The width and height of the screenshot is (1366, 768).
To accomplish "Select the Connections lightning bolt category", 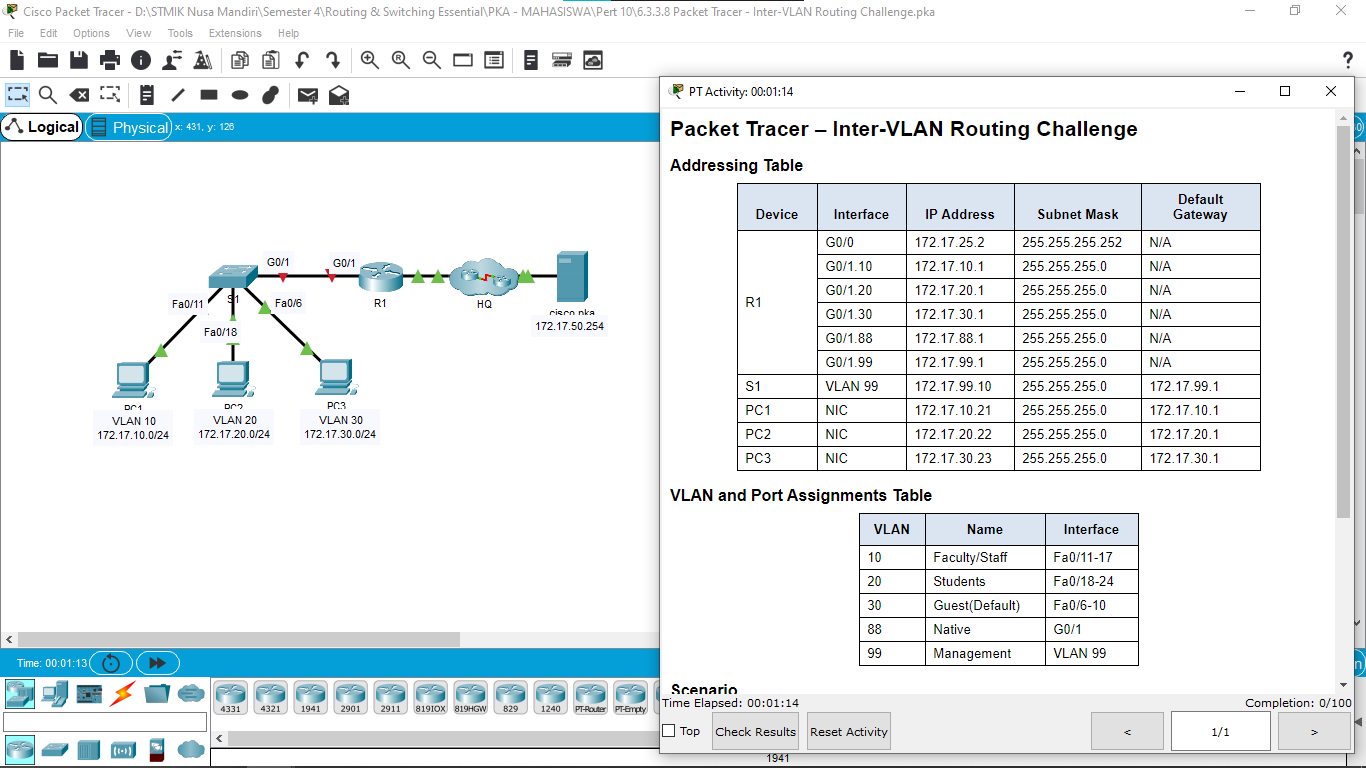I will tap(123, 693).
